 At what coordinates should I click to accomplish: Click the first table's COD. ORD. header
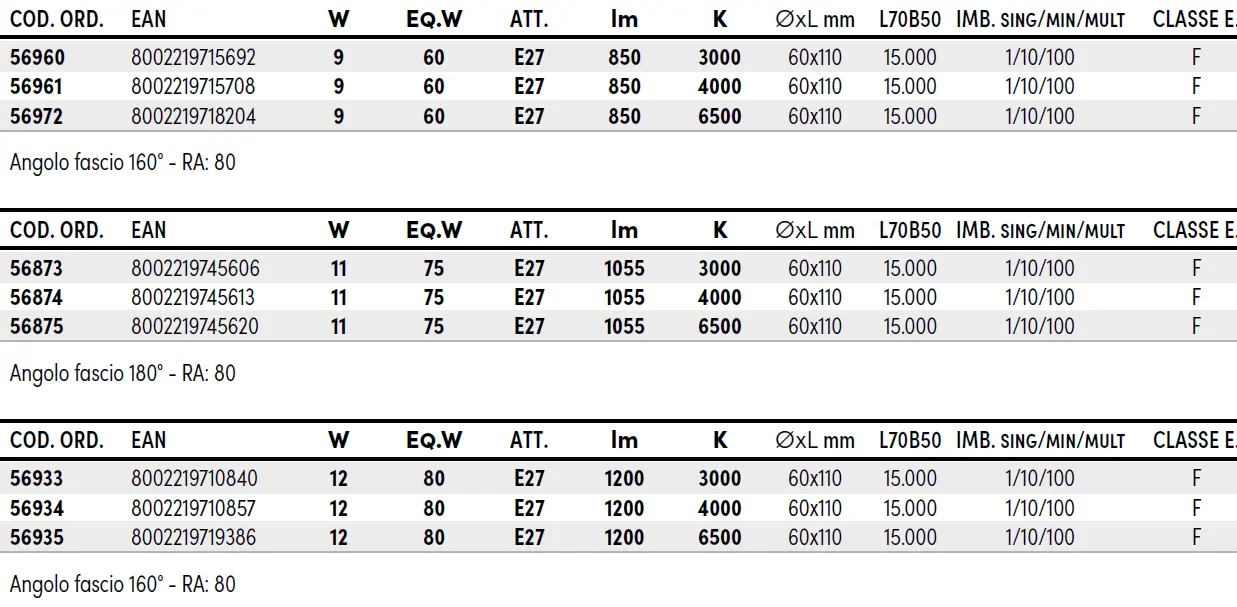[x=57, y=20]
